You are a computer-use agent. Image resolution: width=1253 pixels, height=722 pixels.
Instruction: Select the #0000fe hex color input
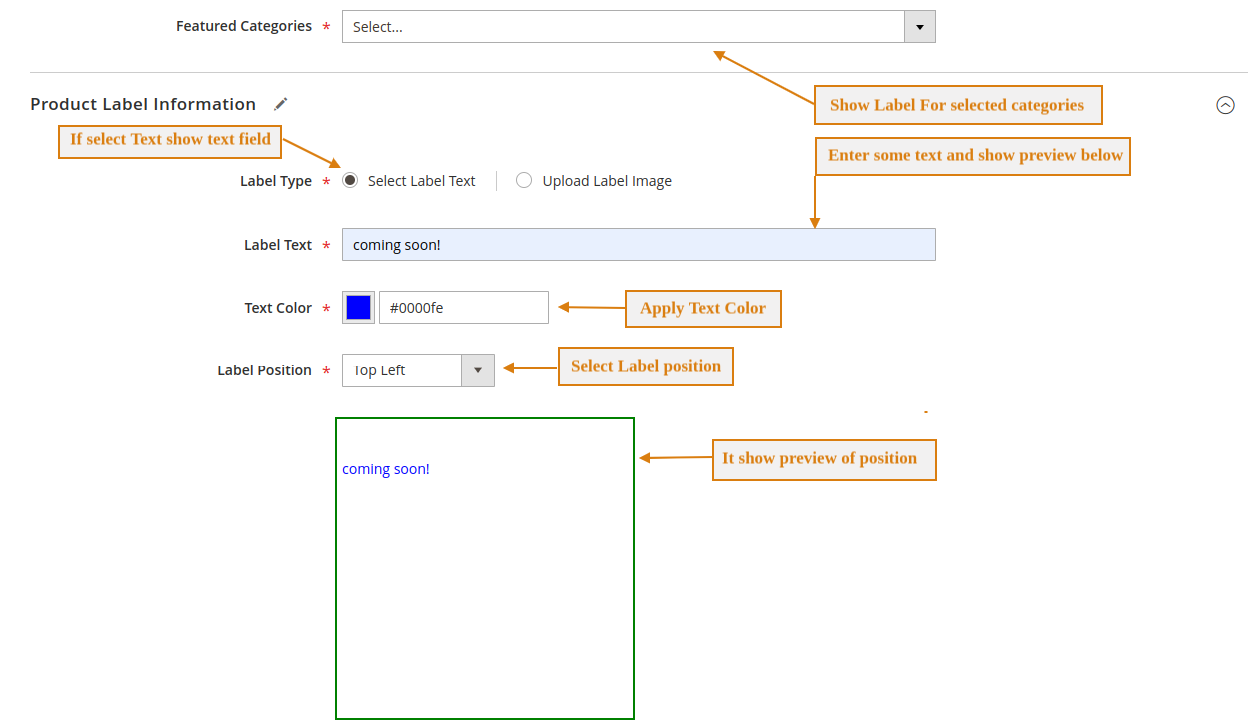coord(463,307)
